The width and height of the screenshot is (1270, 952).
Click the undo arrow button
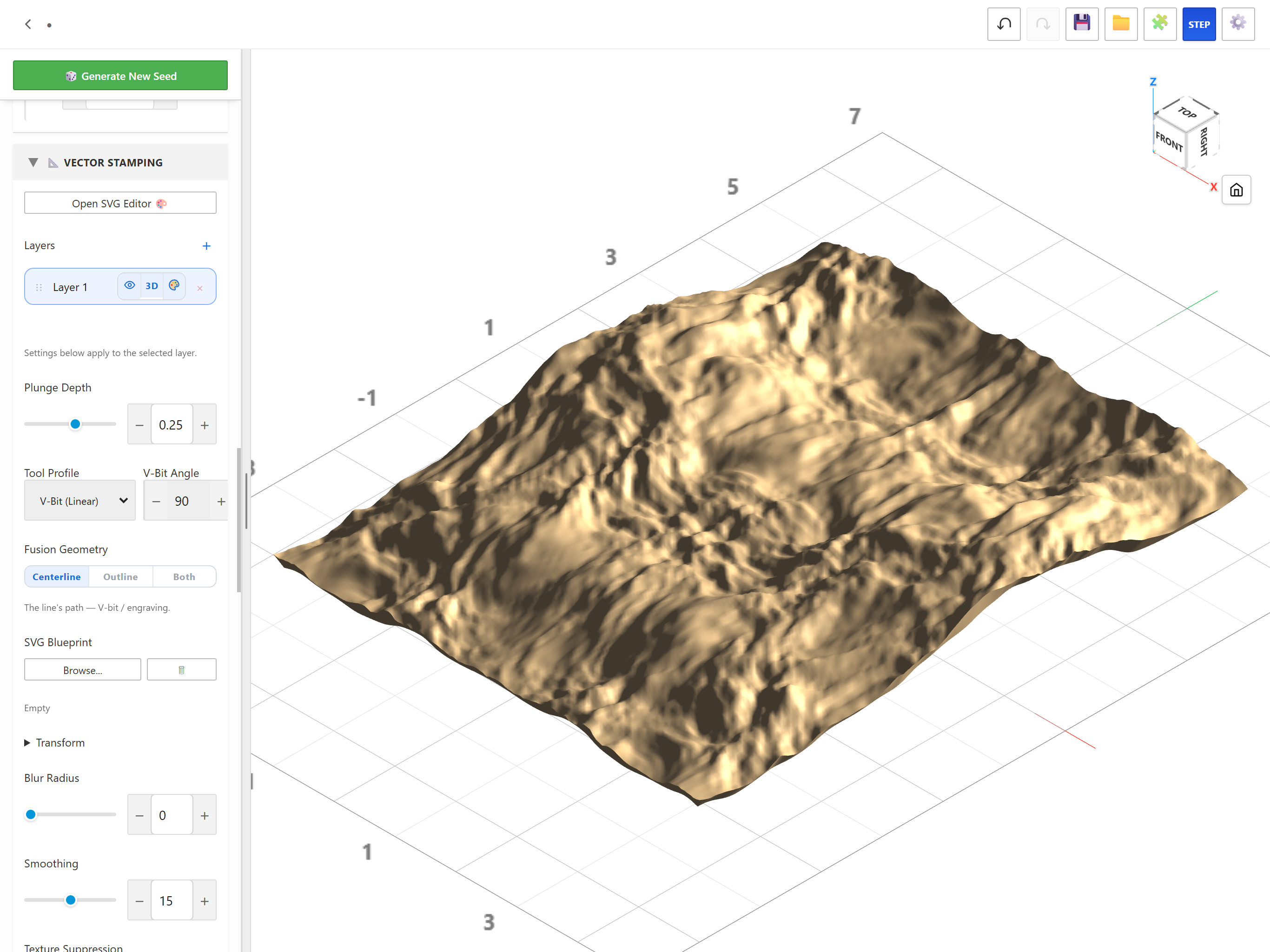click(1004, 24)
